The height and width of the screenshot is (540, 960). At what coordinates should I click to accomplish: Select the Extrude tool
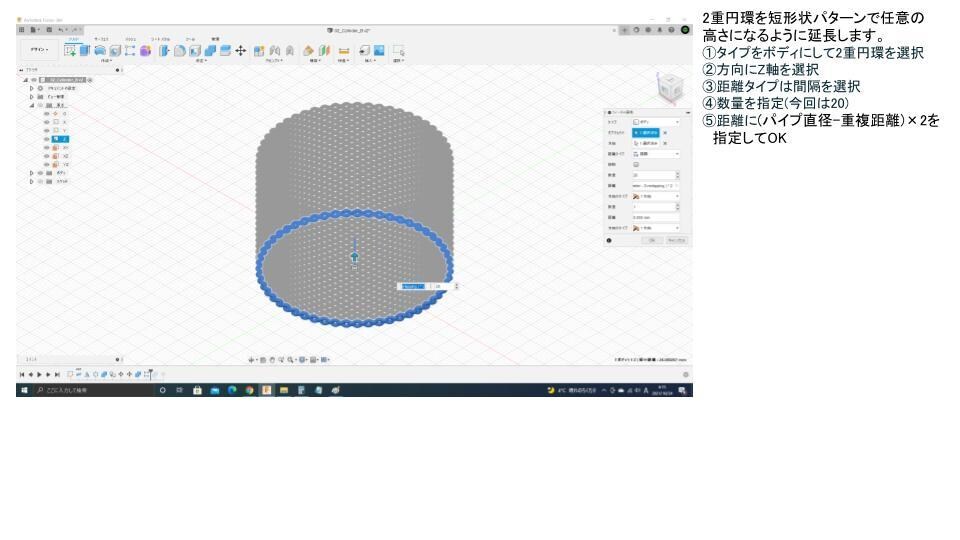85,51
